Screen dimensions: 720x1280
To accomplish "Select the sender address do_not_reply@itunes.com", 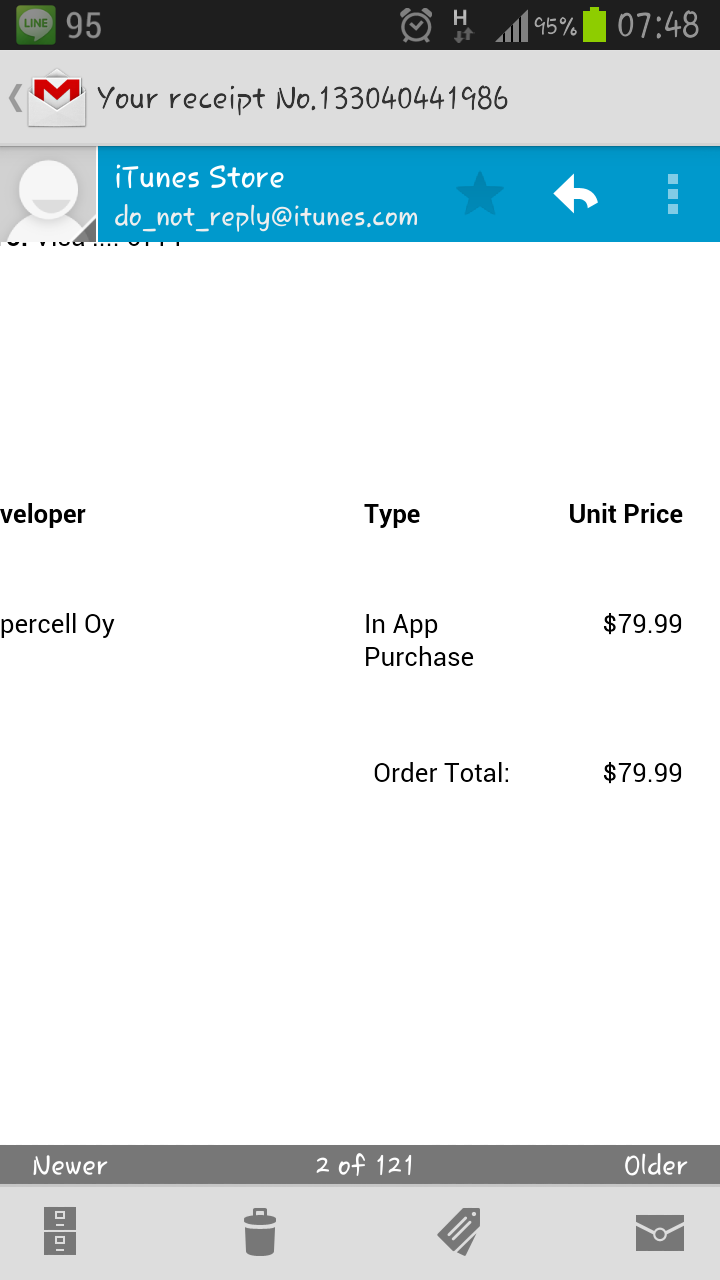I will pos(266,217).
